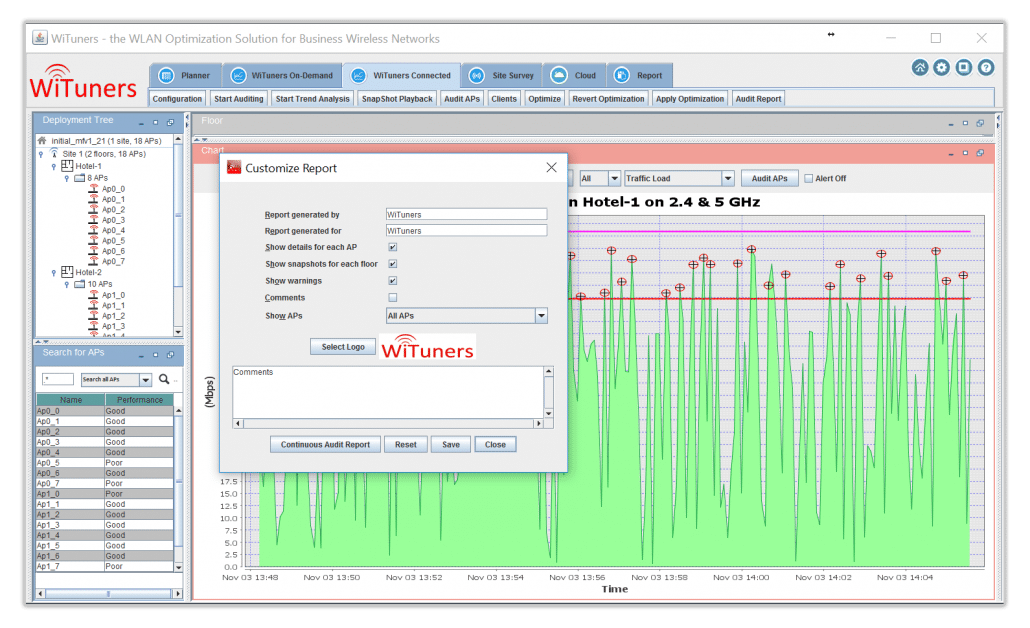Click the Report generated for field

click(x=466, y=231)
